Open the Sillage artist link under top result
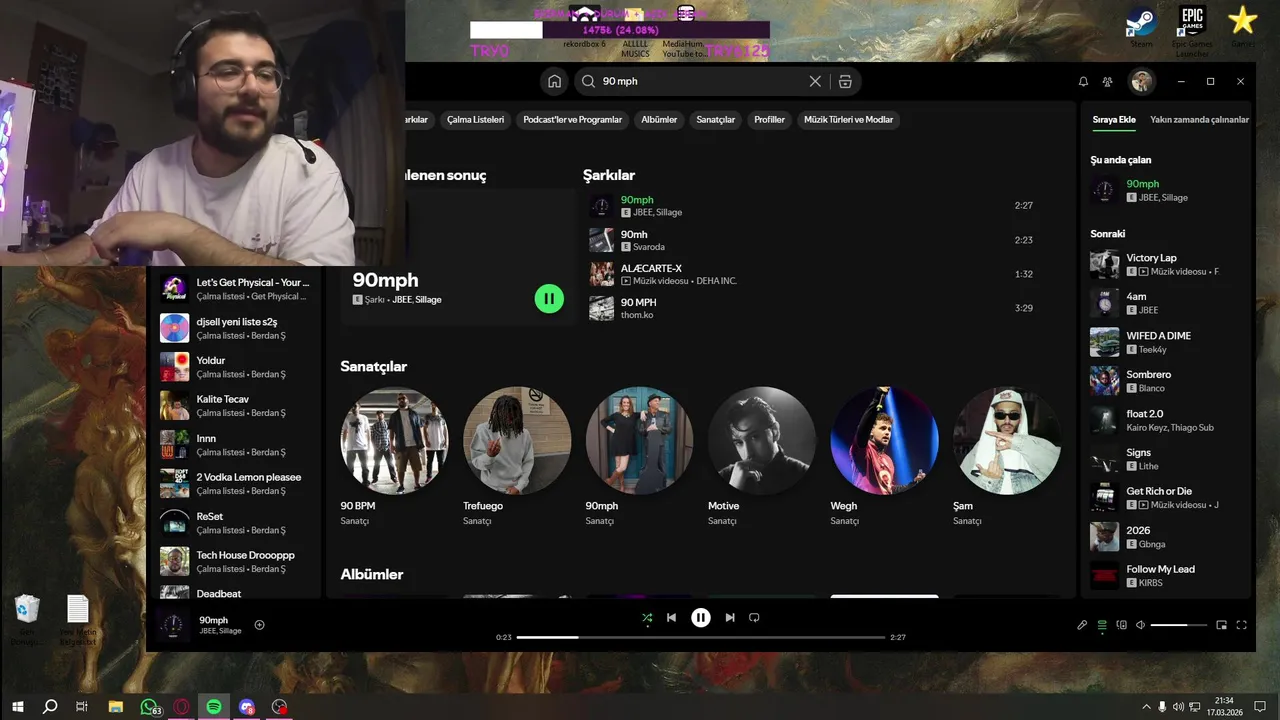The image size is (1280, 720). click(x=428, y=300)
